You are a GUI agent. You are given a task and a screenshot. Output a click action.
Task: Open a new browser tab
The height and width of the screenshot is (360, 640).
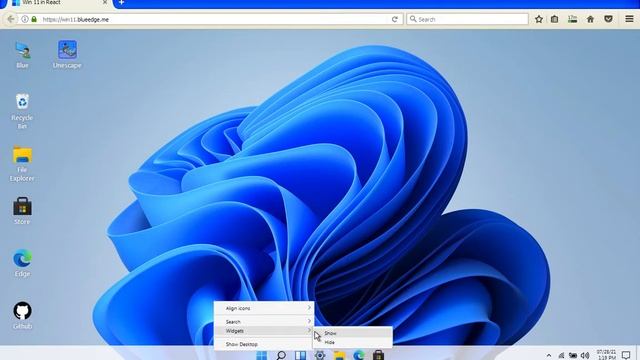(121, 2)
